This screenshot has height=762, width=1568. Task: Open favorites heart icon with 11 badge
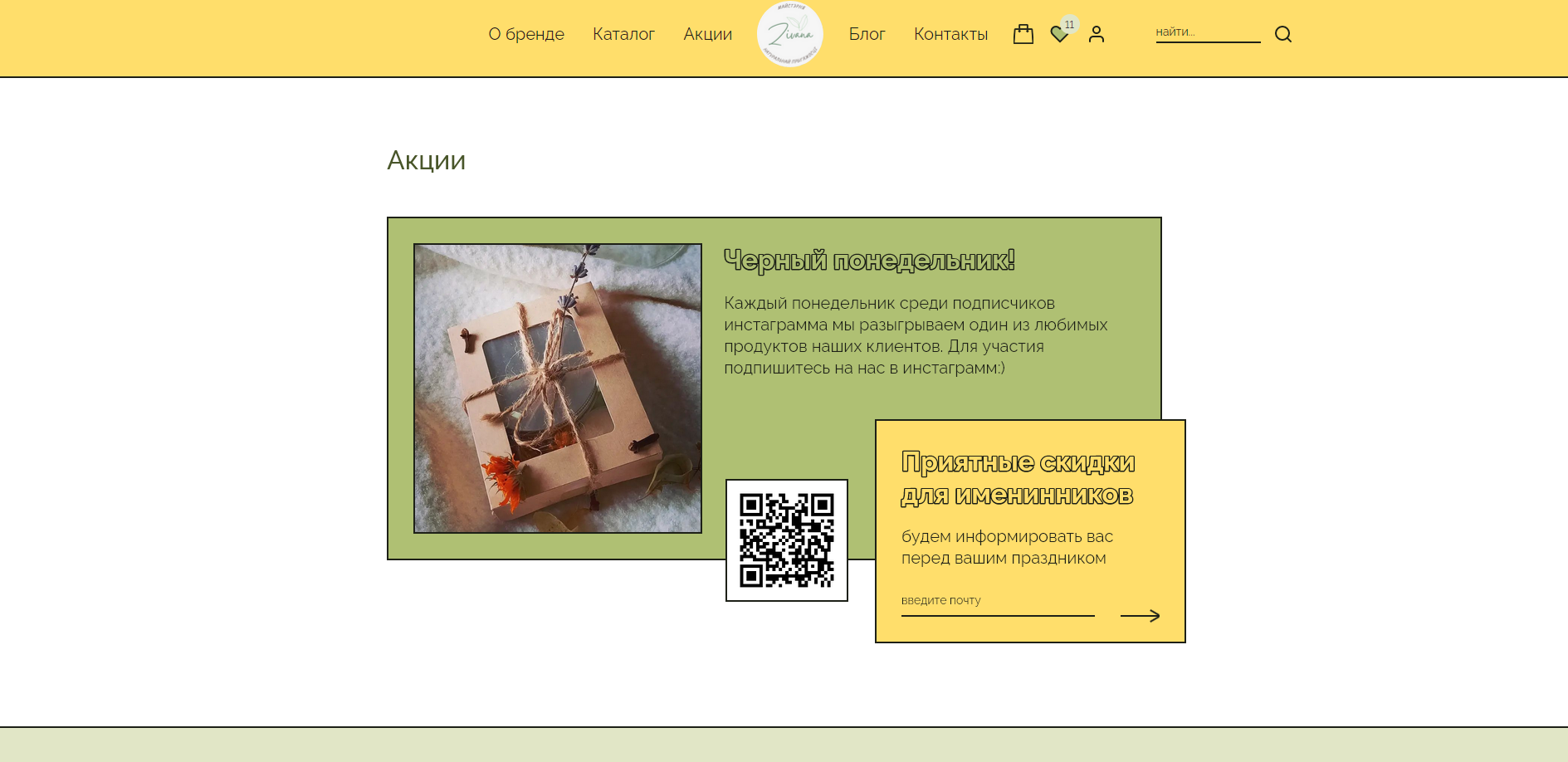tap(1061, 32)
